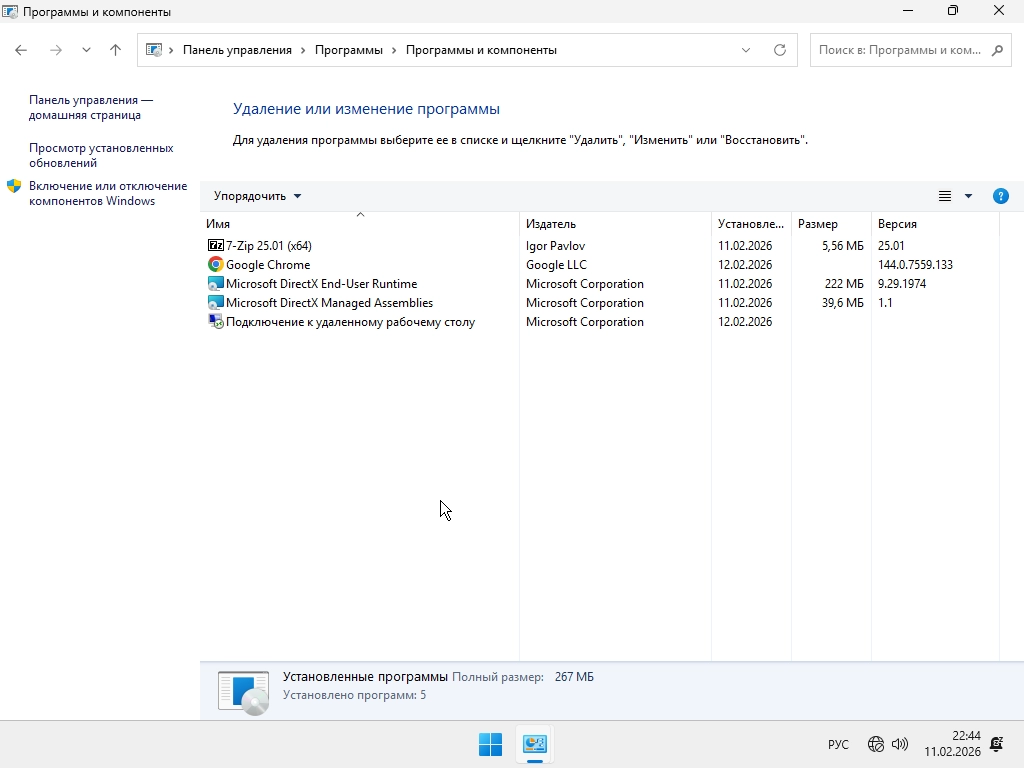Select Microsoft DirectX End-User Runtime name
Image resolution: width=1024 pixels, height=768 pixels.
(321, 283)
